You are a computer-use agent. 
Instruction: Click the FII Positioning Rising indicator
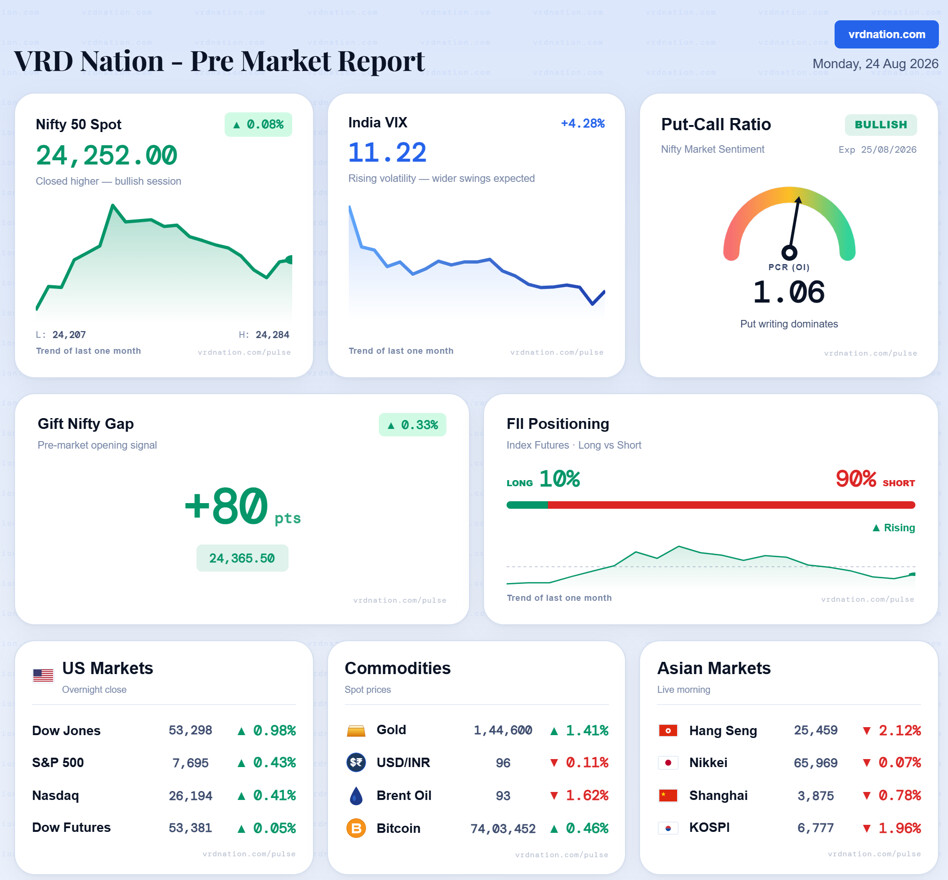click(x=894, y=528)
